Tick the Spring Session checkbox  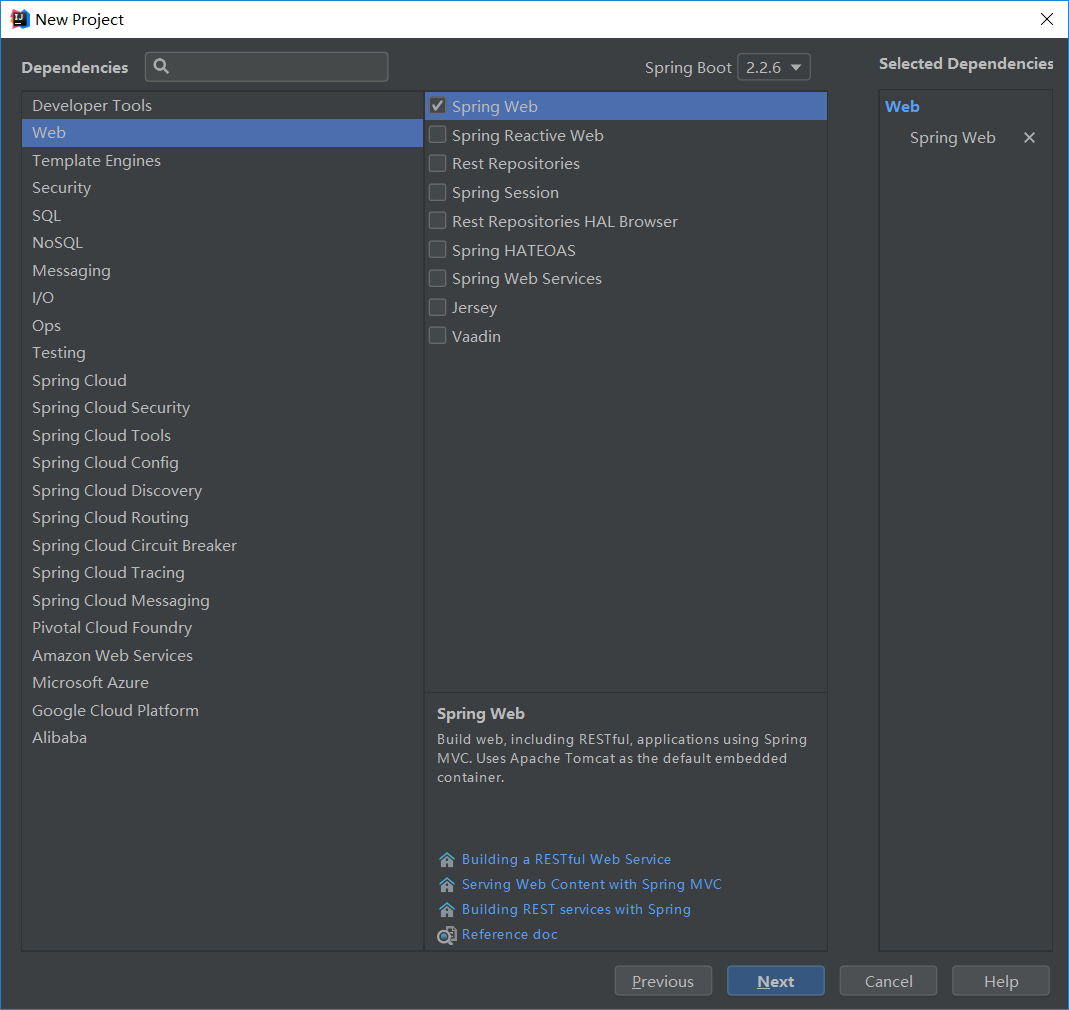[438, 192]
